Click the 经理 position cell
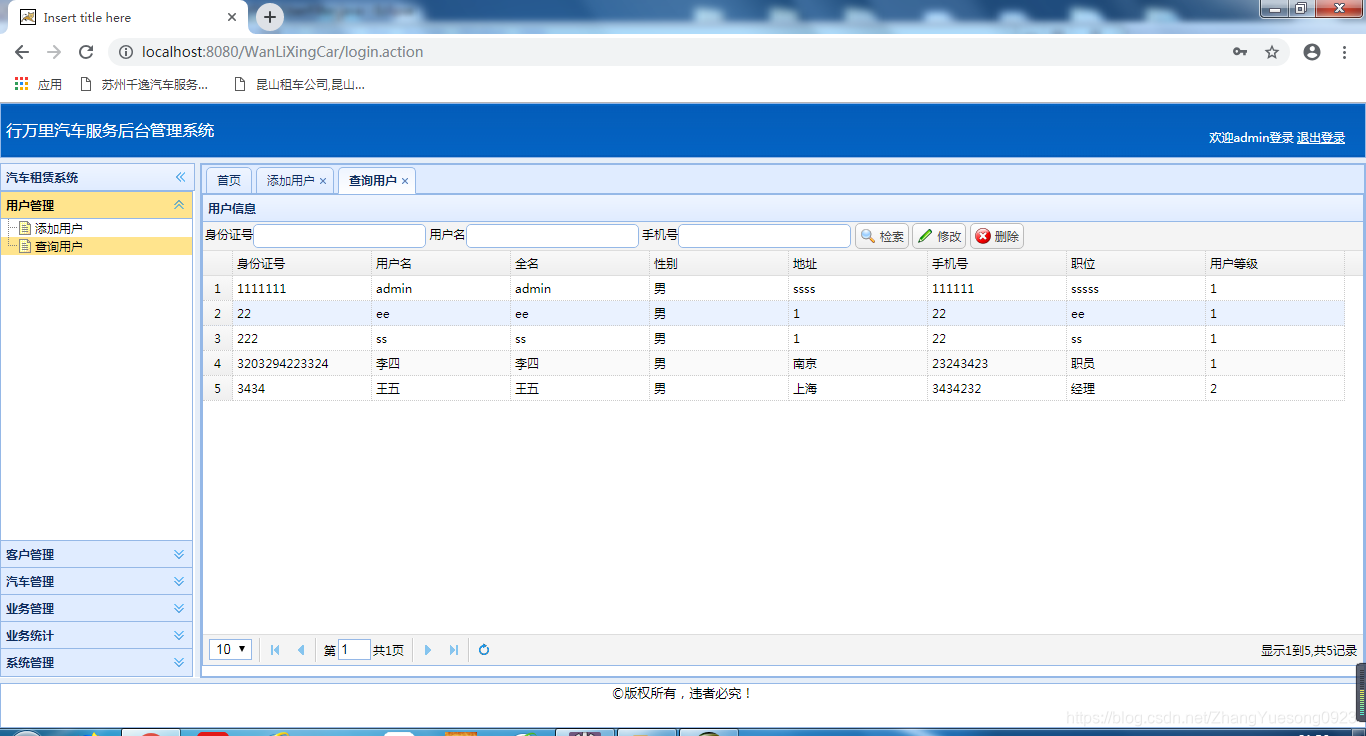Image resolution: width=1366 pixels, height=736 pixels. pos(1136,388)
